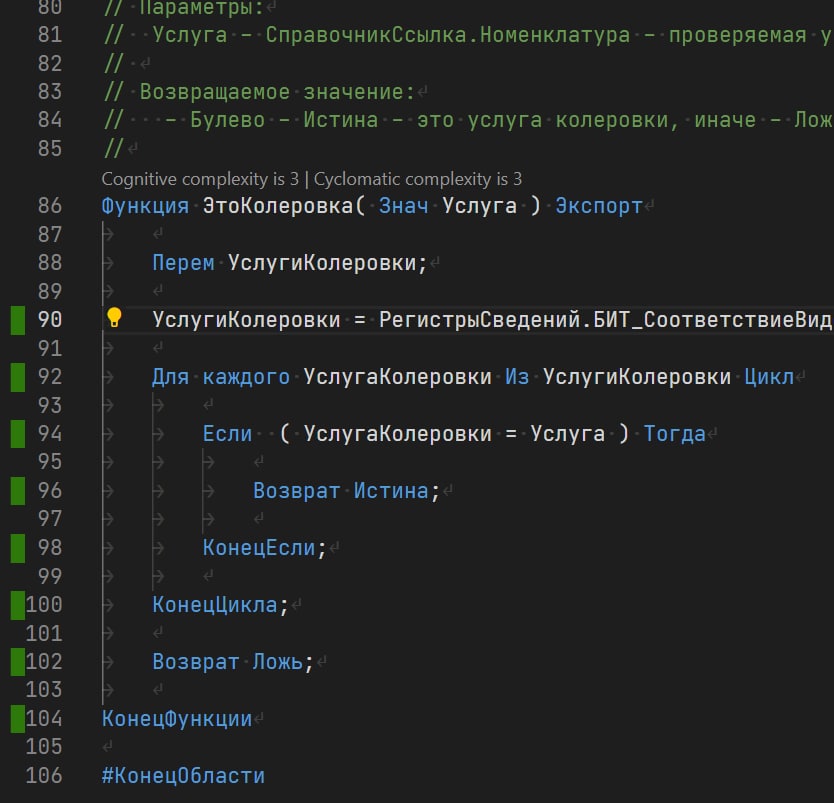Image resolution: width=834 pixels, height=803 pixels.
Task: Click line number 104 in the gutter
Action: pyautogui.click(x=44, y=718)
